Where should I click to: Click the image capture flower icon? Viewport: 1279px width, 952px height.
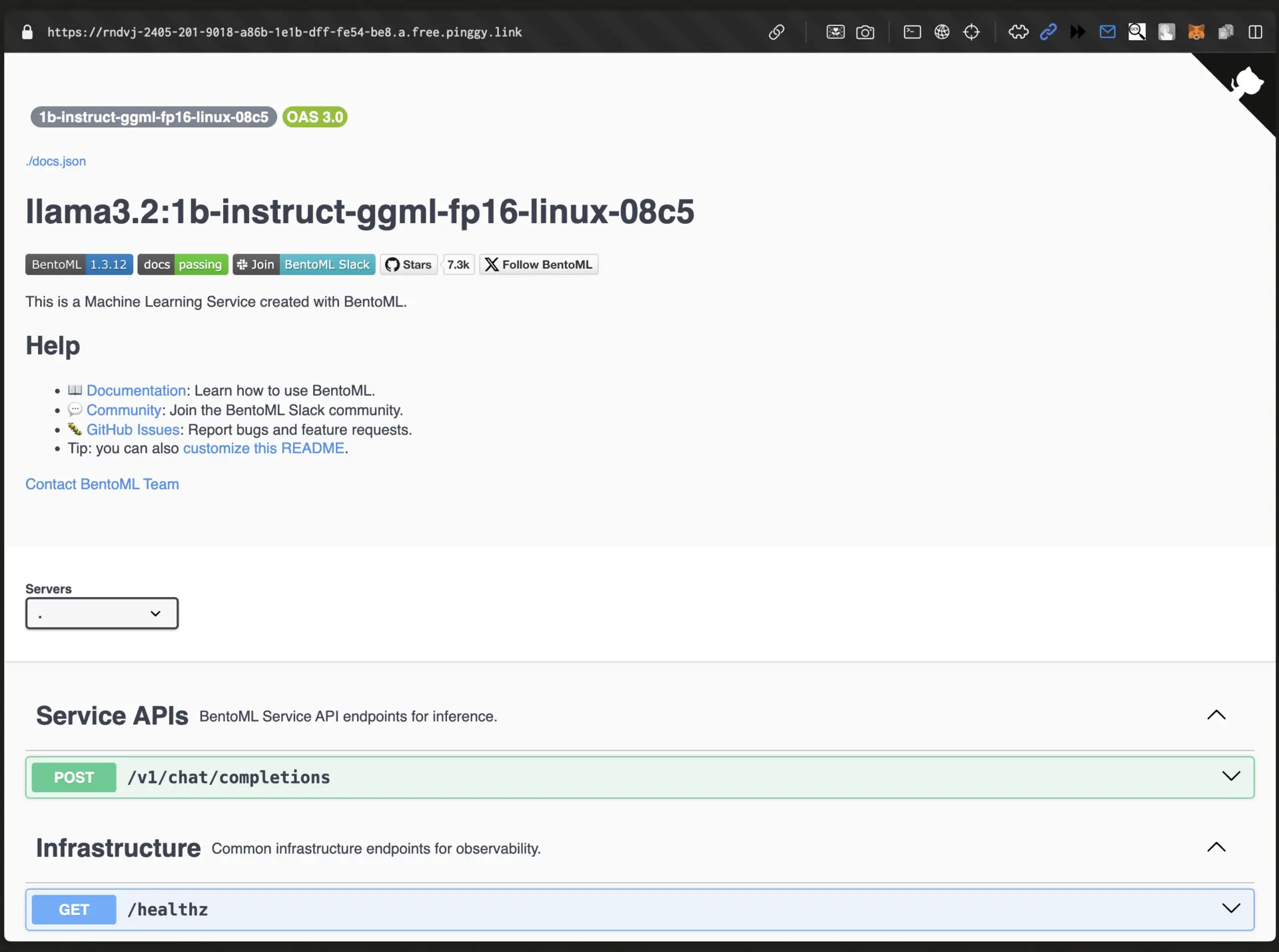(x=835, y=32)
